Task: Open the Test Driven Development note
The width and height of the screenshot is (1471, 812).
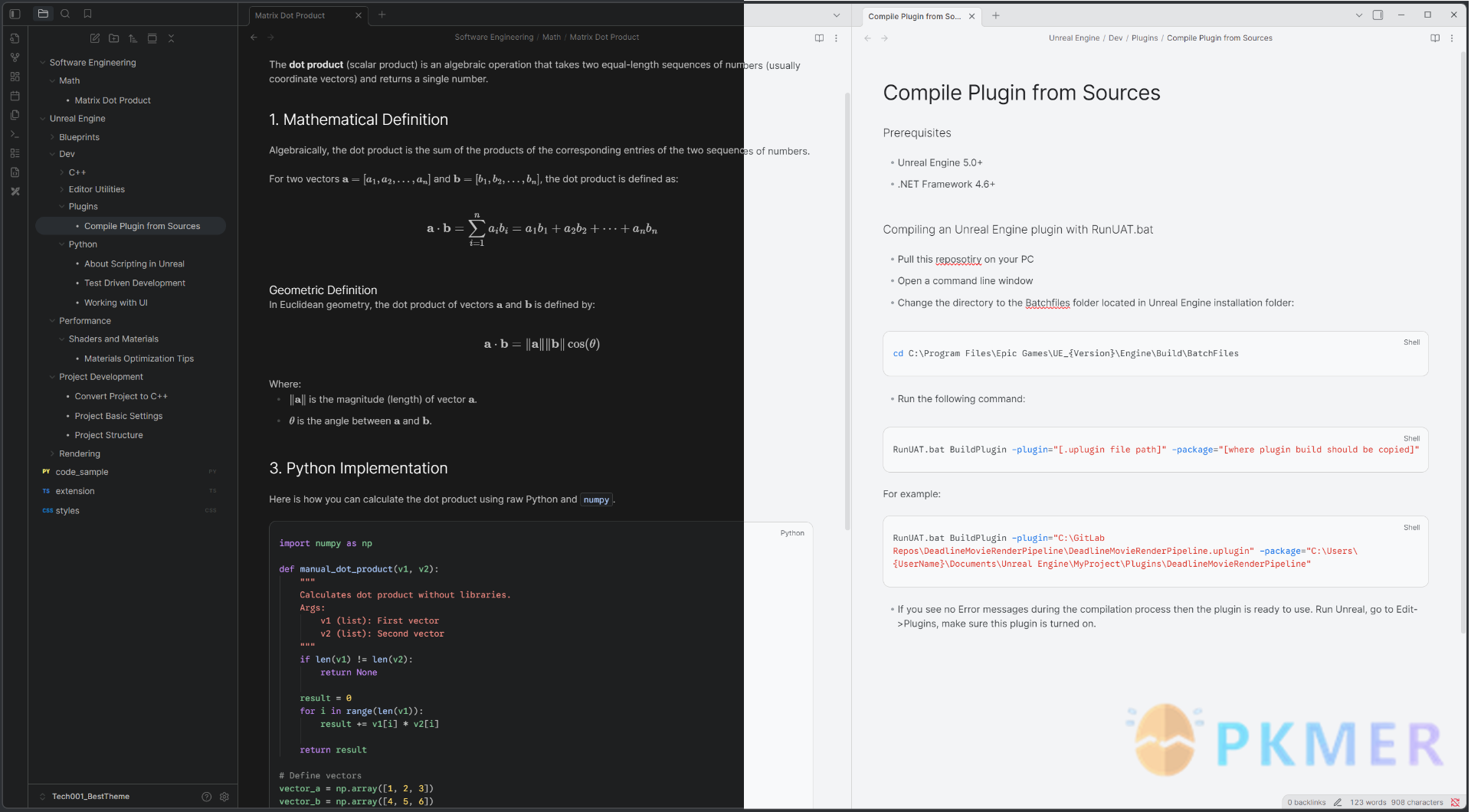Action: click(x=135, y=283)
